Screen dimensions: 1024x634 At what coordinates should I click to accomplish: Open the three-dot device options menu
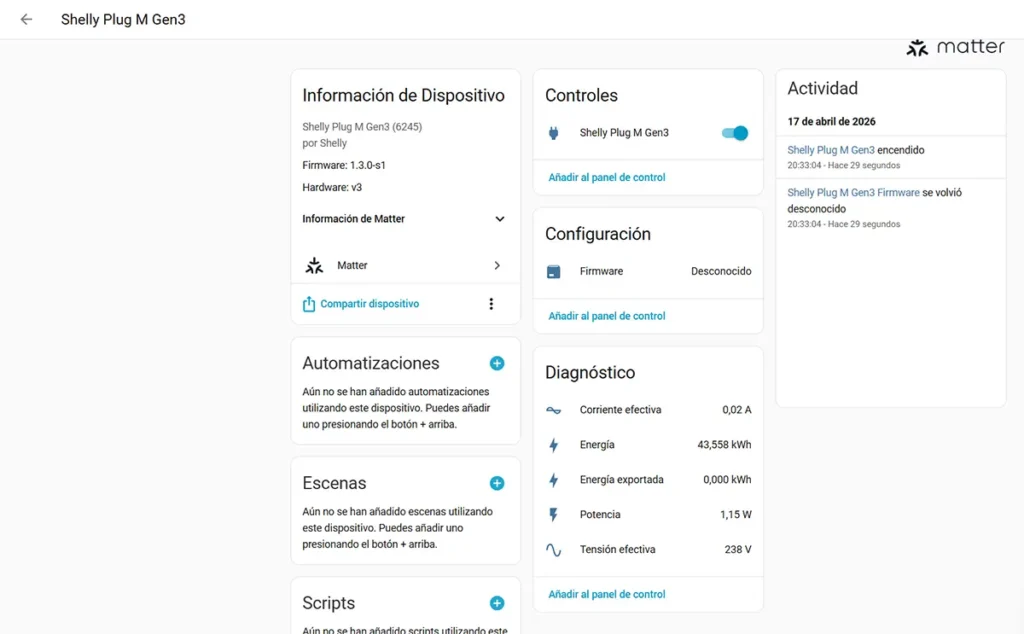click(491, 304)
